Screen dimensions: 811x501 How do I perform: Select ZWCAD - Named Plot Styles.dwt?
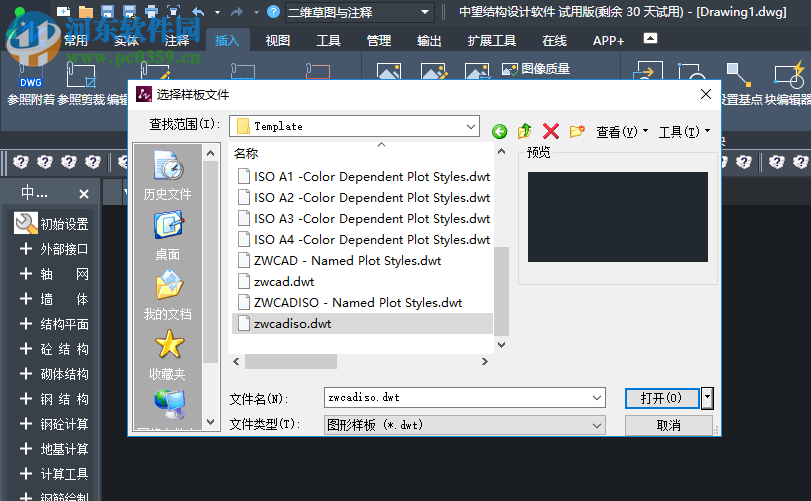click(339, 261)
